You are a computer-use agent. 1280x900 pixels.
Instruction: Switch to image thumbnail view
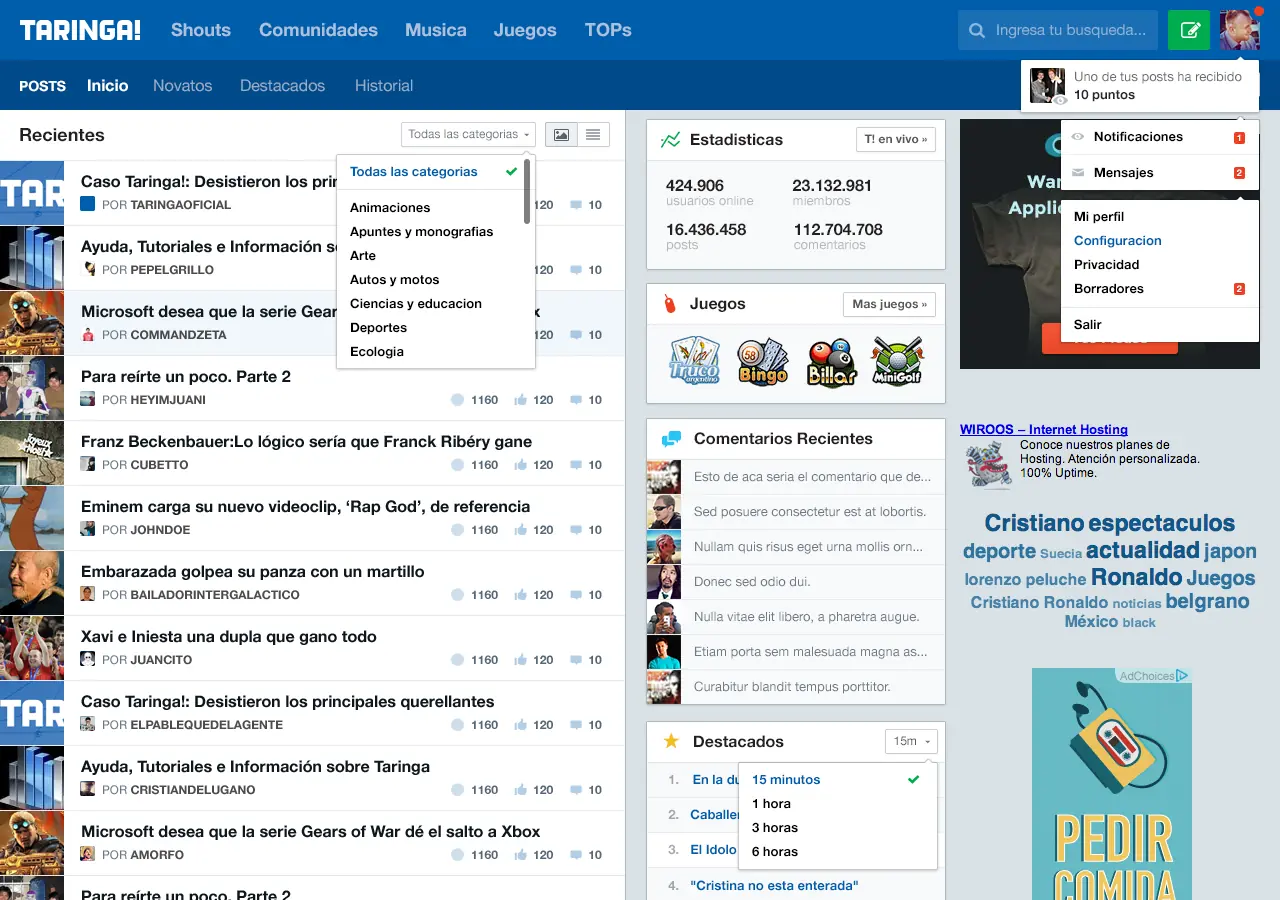pyautogui.click(x=563, y=134)
